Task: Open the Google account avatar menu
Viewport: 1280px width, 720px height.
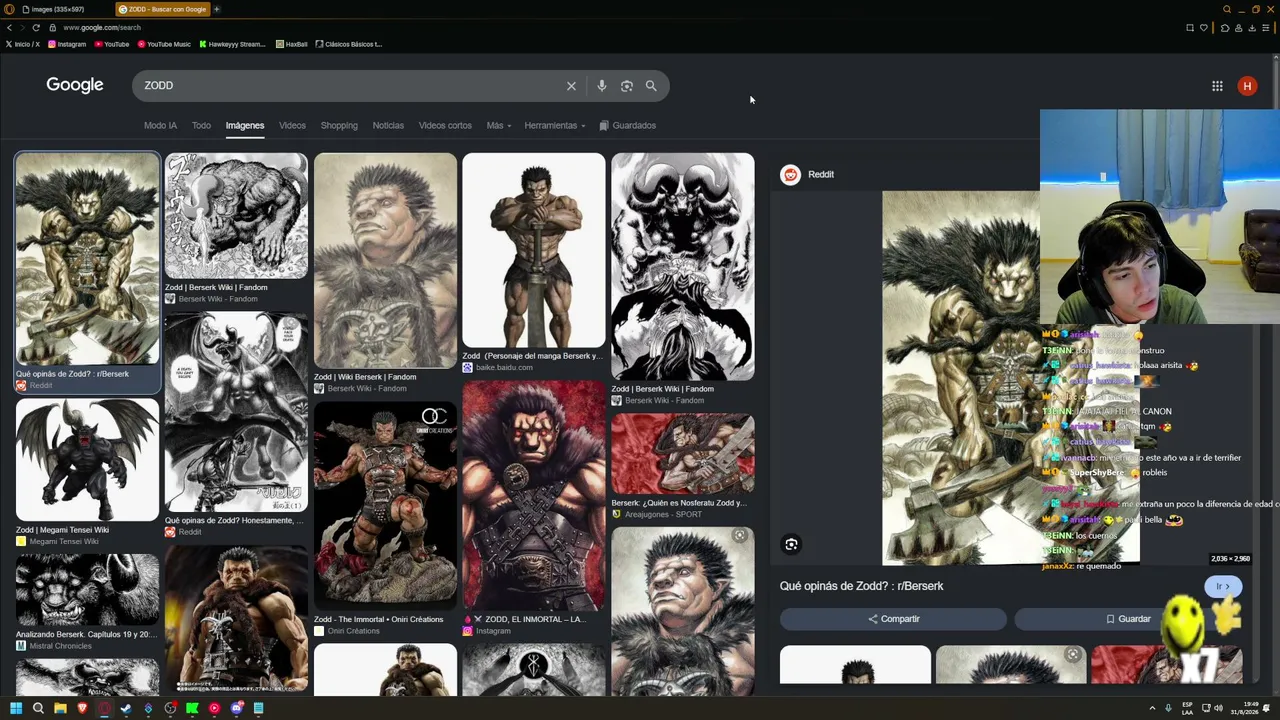Action: point(1247,86)
